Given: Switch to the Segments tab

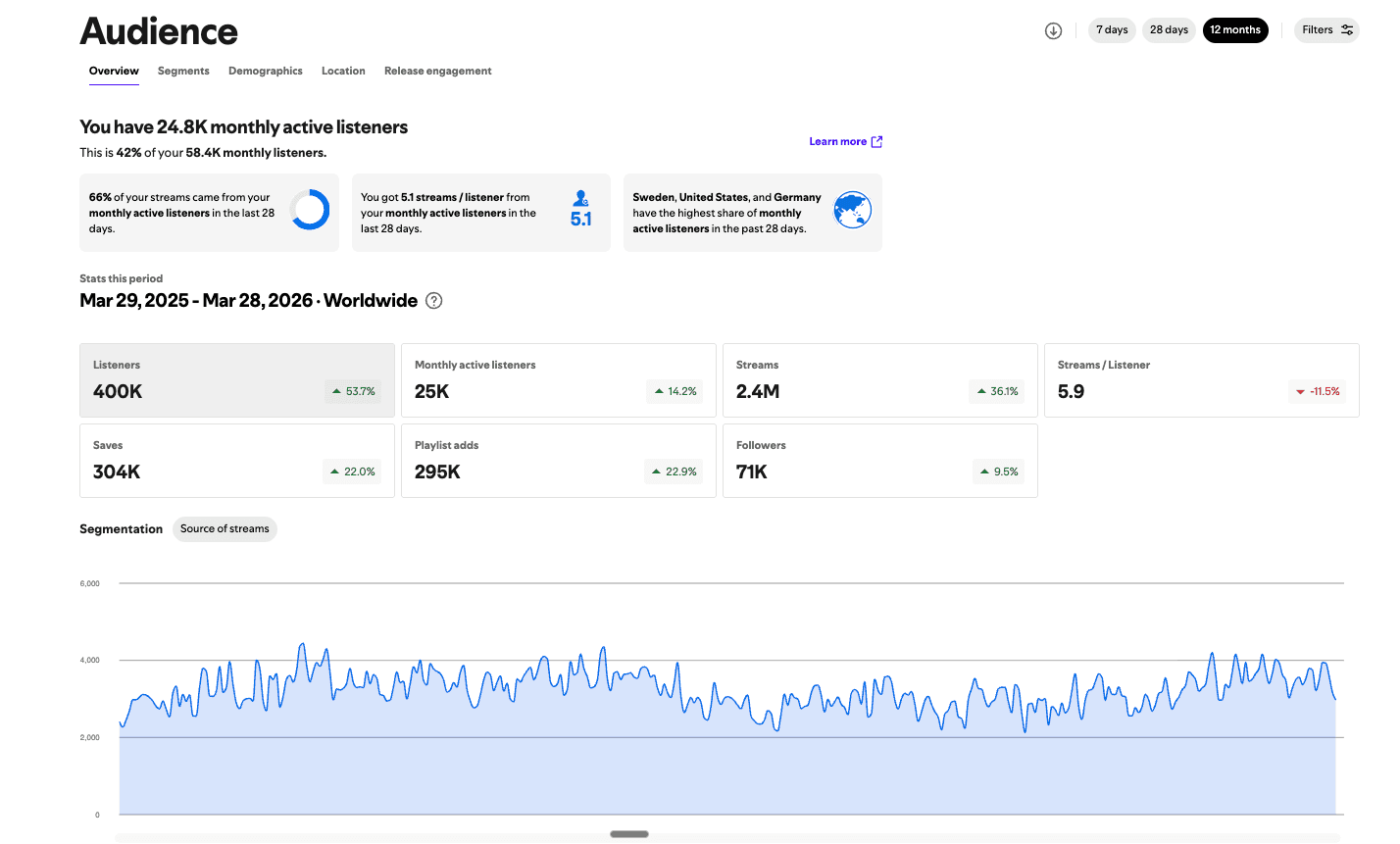Looking at the screenshot, I should point(183,72).
